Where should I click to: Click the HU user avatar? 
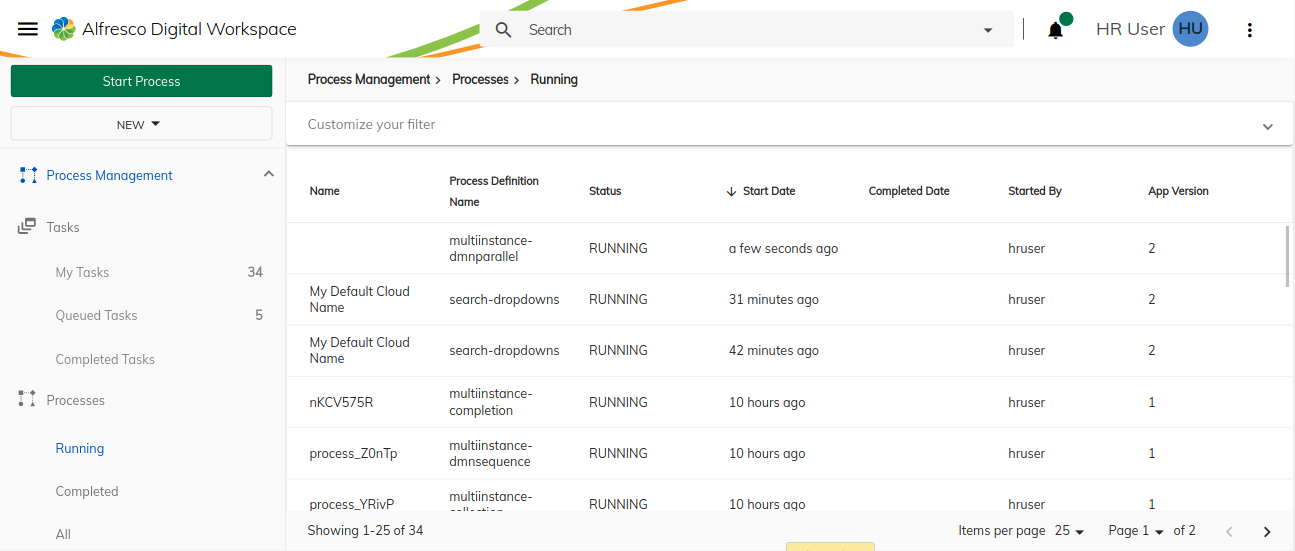click(1190, 29)
